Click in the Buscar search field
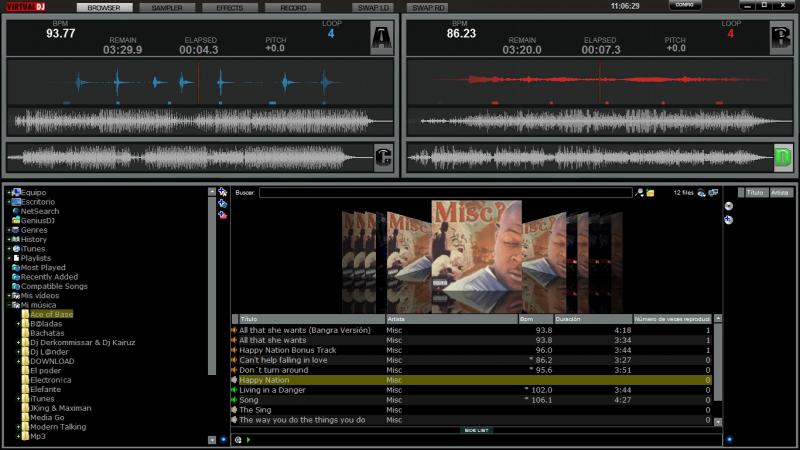800x450 pixels. click(445, 192)
